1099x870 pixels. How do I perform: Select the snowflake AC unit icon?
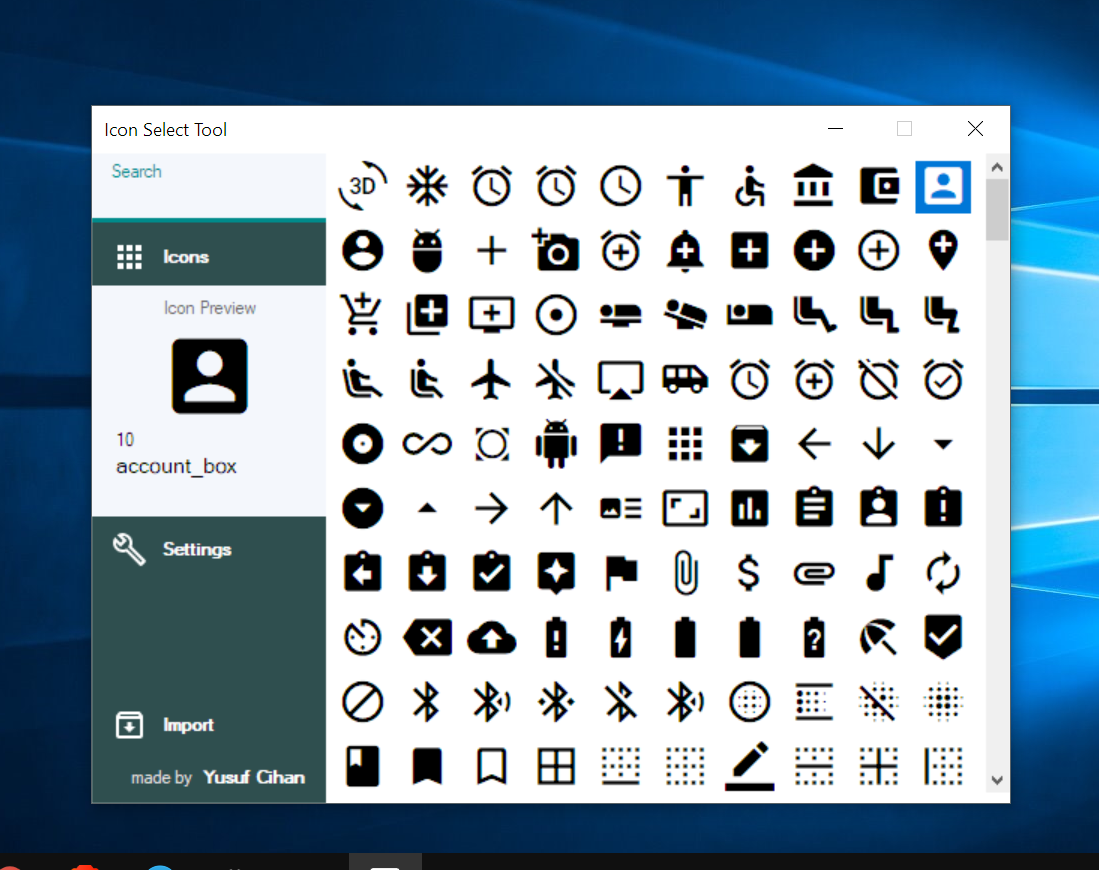[x=427, y=186]
